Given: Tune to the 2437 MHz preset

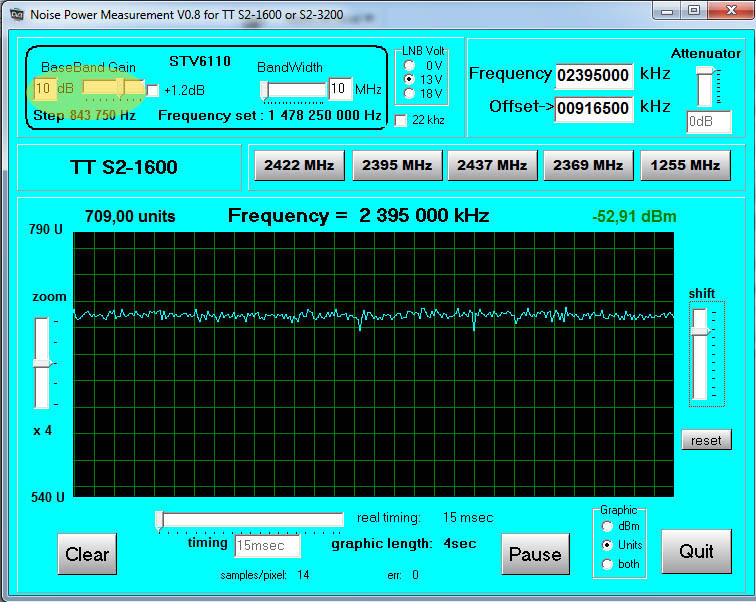Looking at the screenshot, I should tap(492, 165).
